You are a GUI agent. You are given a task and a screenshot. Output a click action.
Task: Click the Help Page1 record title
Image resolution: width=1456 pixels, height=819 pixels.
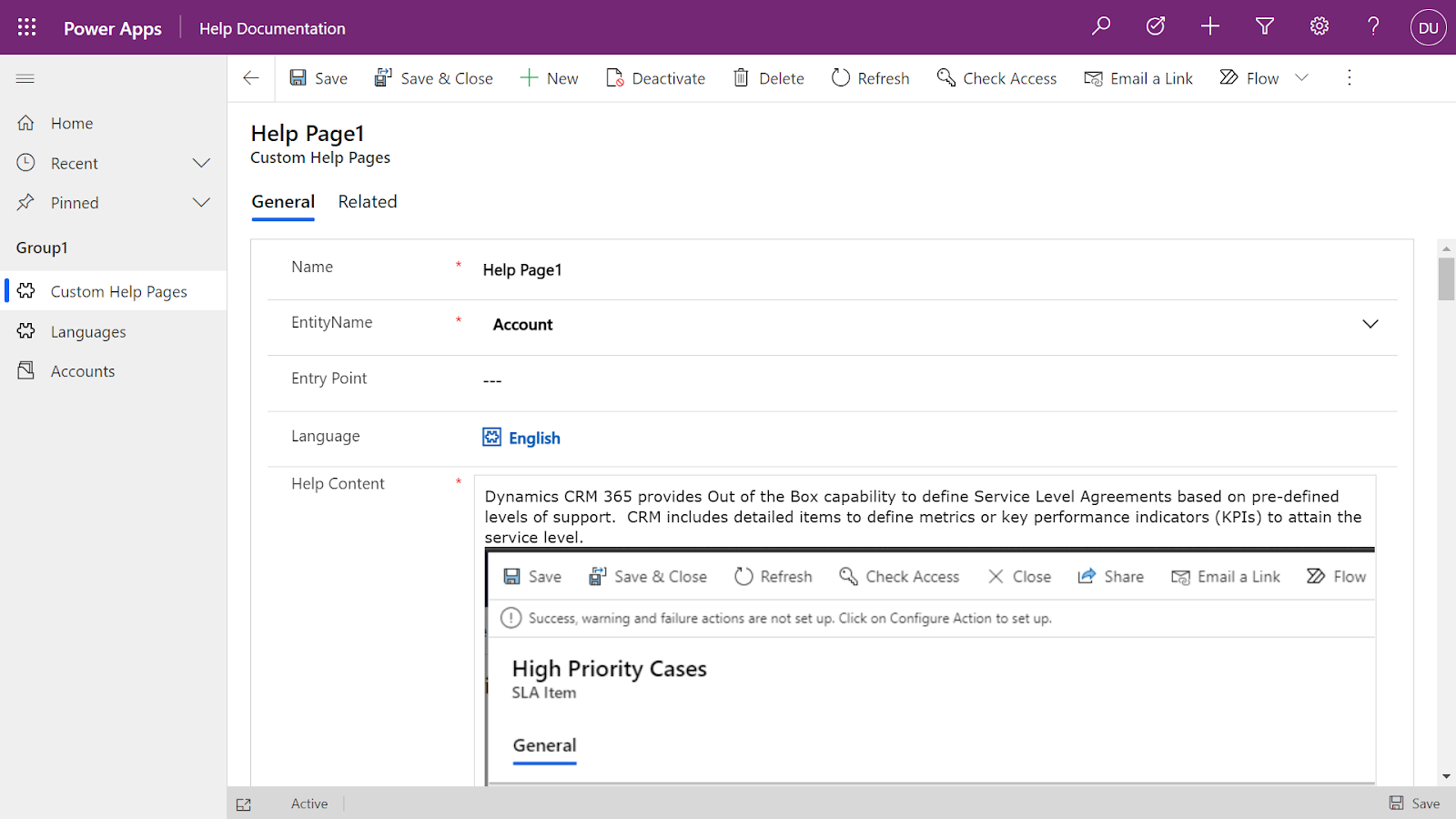pos(308,134)
